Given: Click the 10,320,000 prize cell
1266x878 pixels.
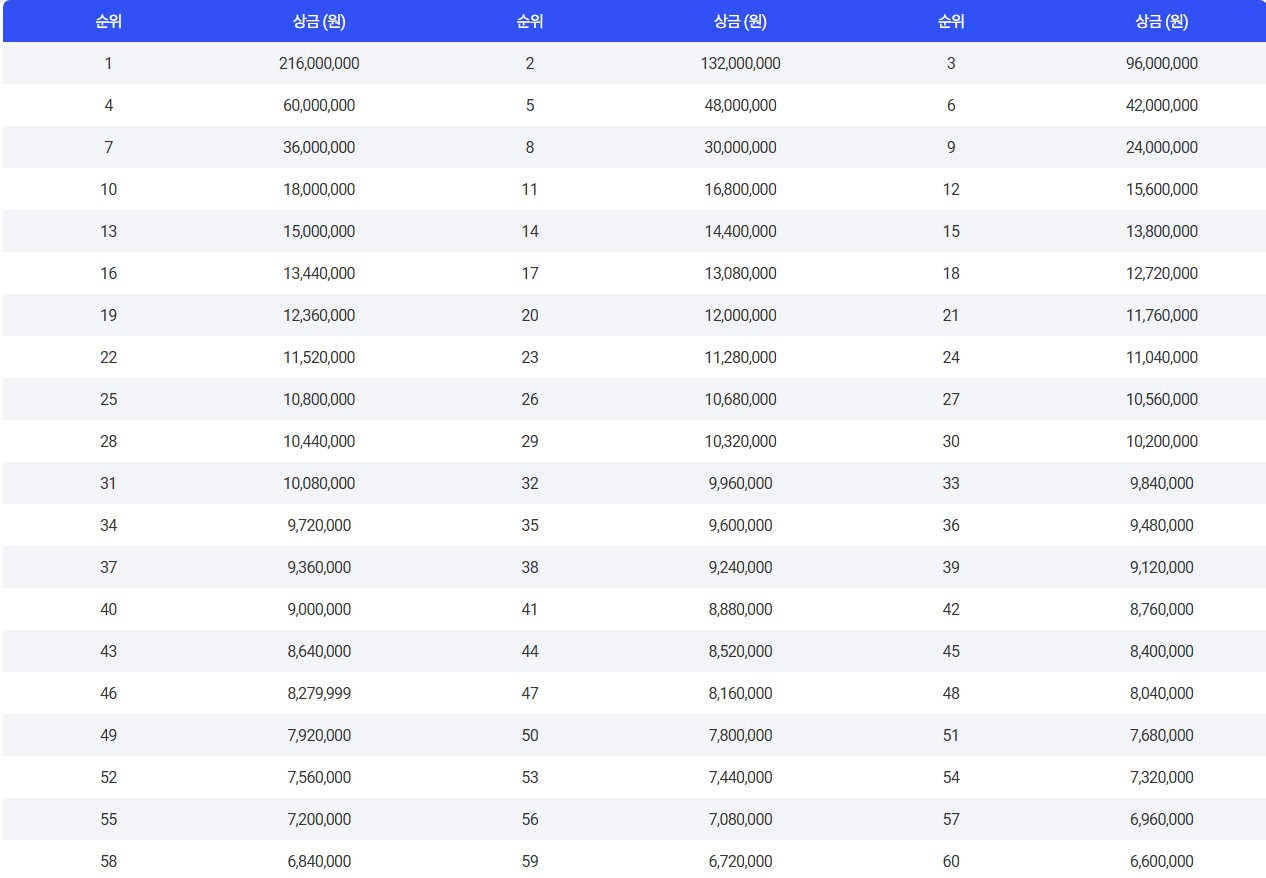Looking at the screenshot, I should 741,441.
